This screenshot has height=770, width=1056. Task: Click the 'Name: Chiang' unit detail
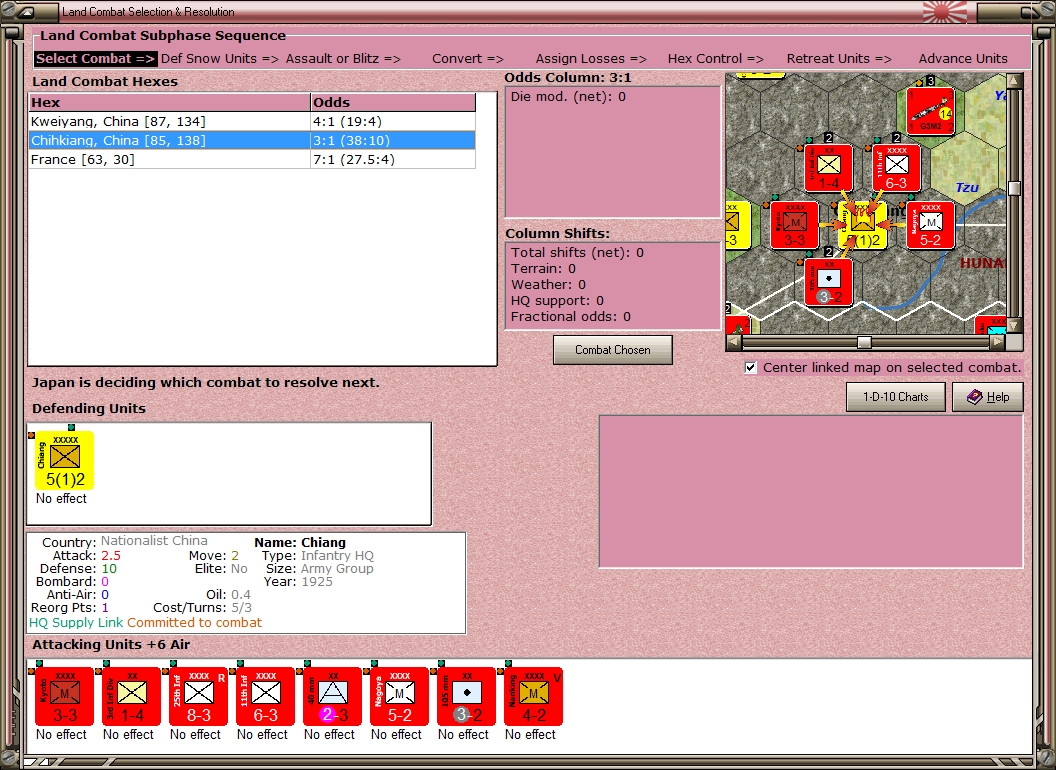tap(300, 542)
